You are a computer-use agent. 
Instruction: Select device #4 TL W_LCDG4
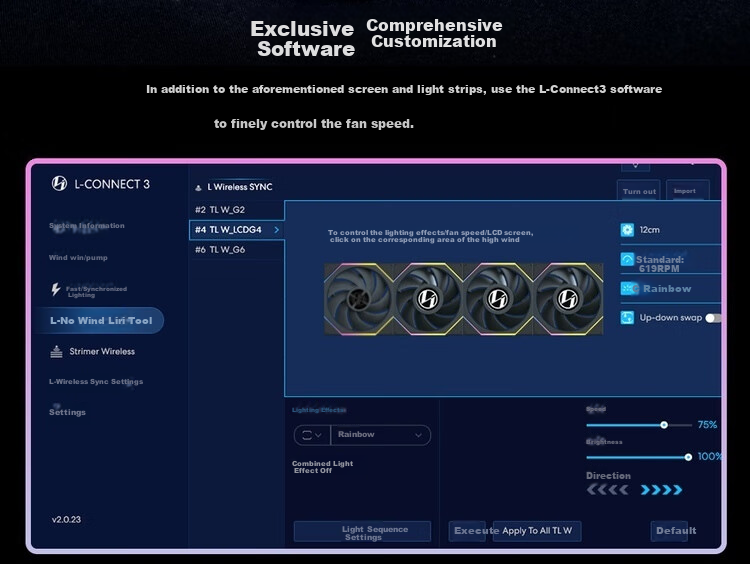click(x=236, y=230)
